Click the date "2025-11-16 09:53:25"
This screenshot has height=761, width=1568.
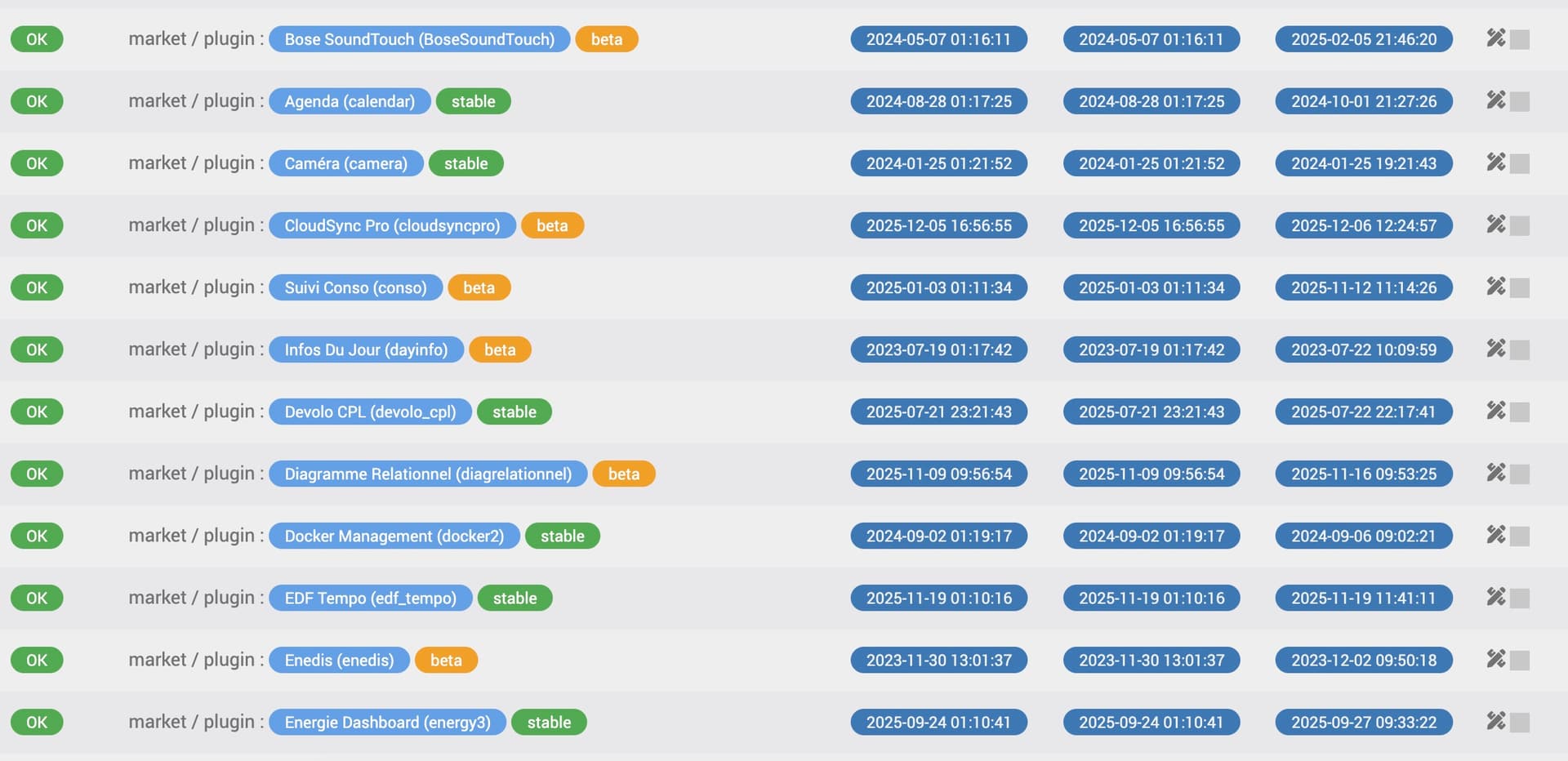[x=1364, y=474]
